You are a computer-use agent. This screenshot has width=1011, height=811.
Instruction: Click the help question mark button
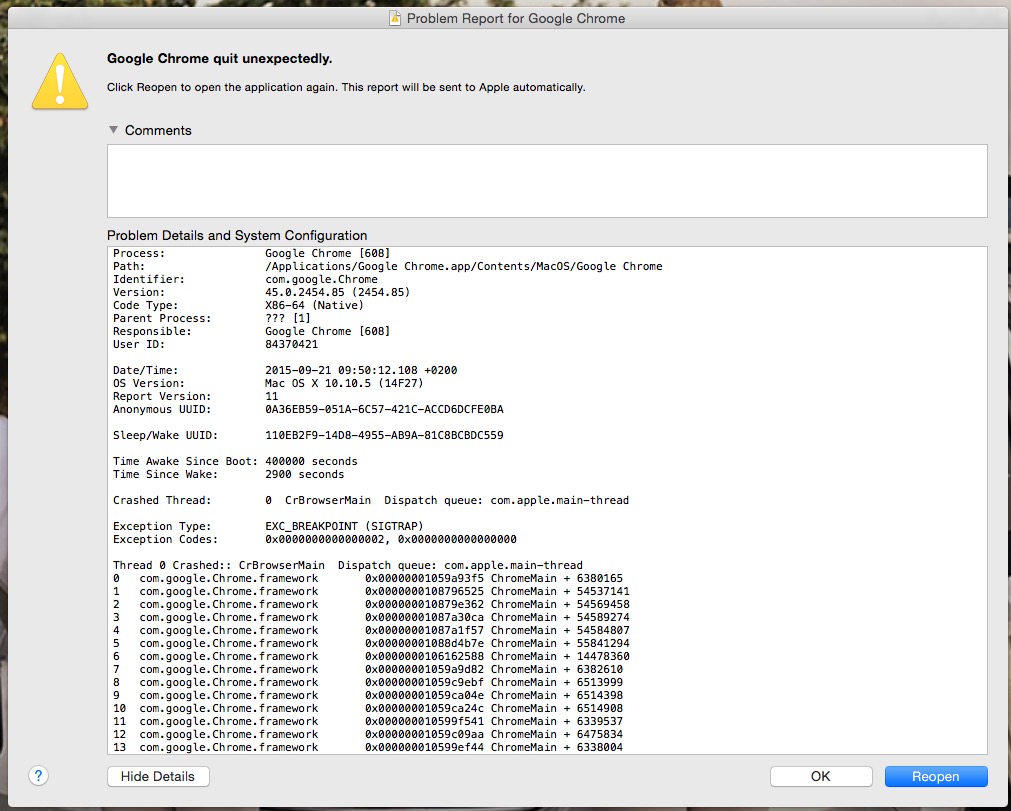click(39, 776)
